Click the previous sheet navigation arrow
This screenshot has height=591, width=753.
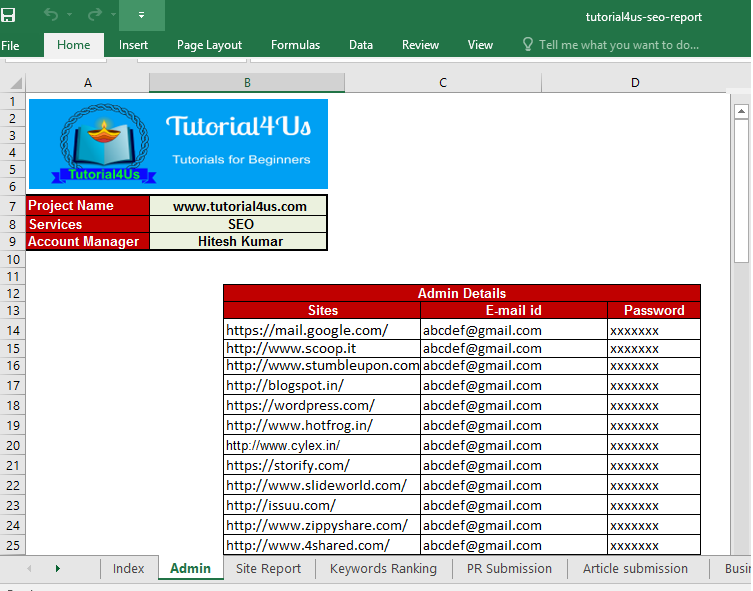(x=29, y=568)
